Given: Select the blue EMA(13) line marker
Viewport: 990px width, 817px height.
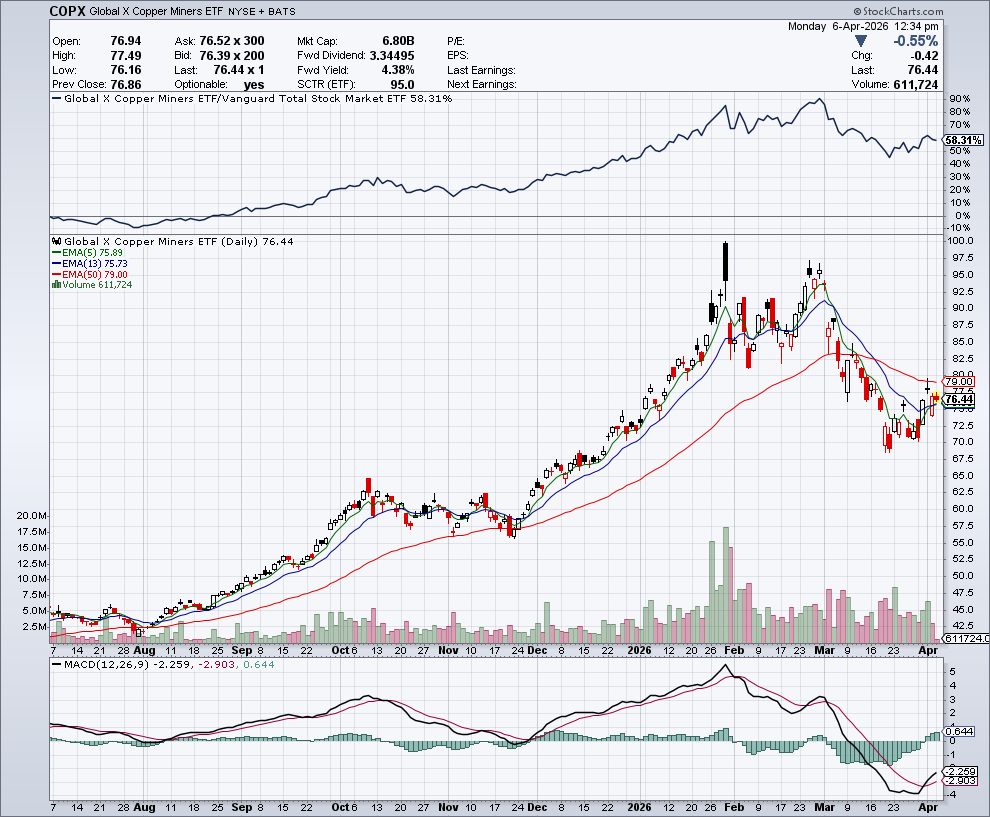Looking at the screenshot, I should (58, 263).
